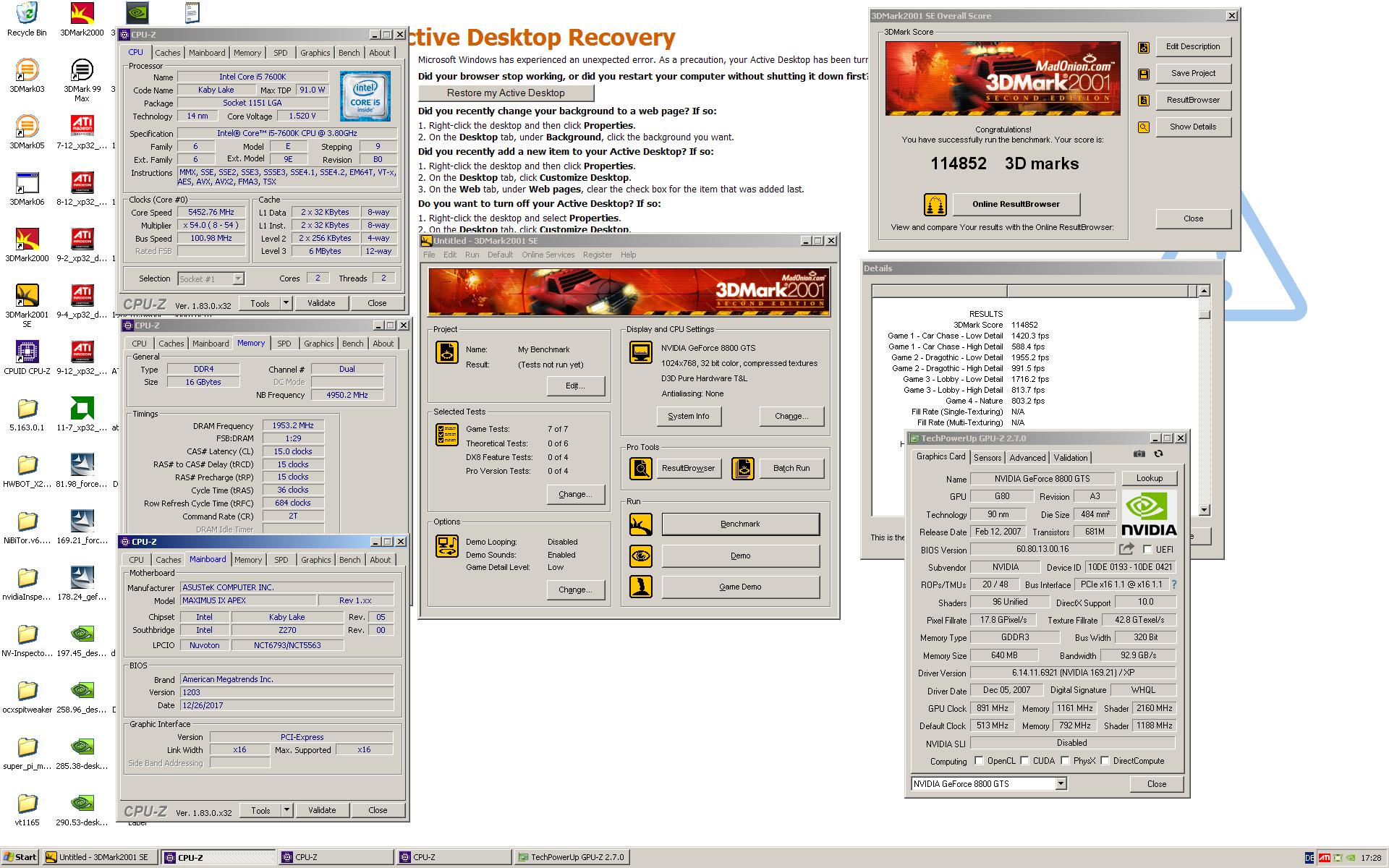
Task: Switch to Graphics tab in mainboard CPU-Z window
Action: point(315,561)
